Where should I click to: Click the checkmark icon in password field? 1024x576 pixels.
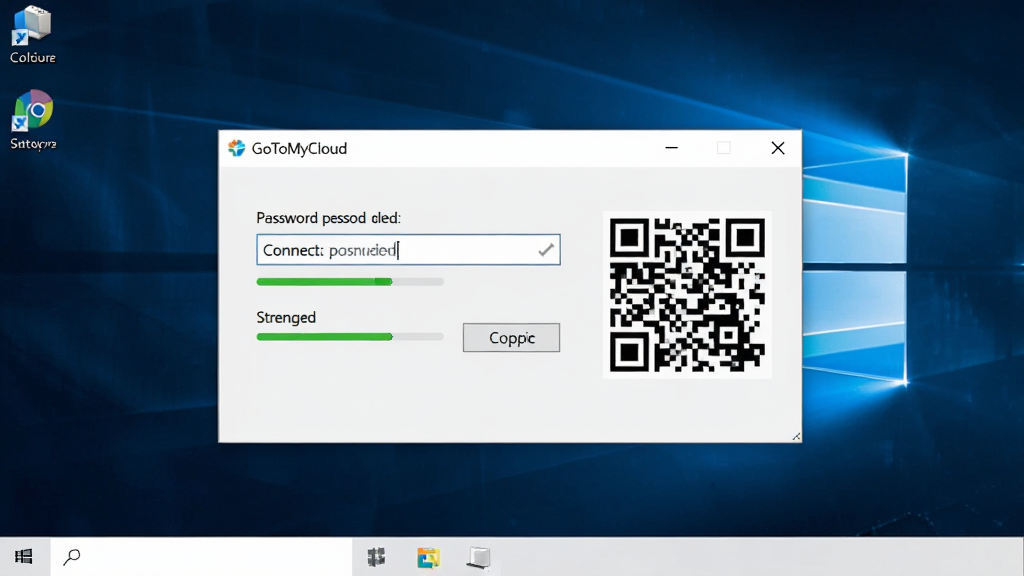tap(546, 249)
